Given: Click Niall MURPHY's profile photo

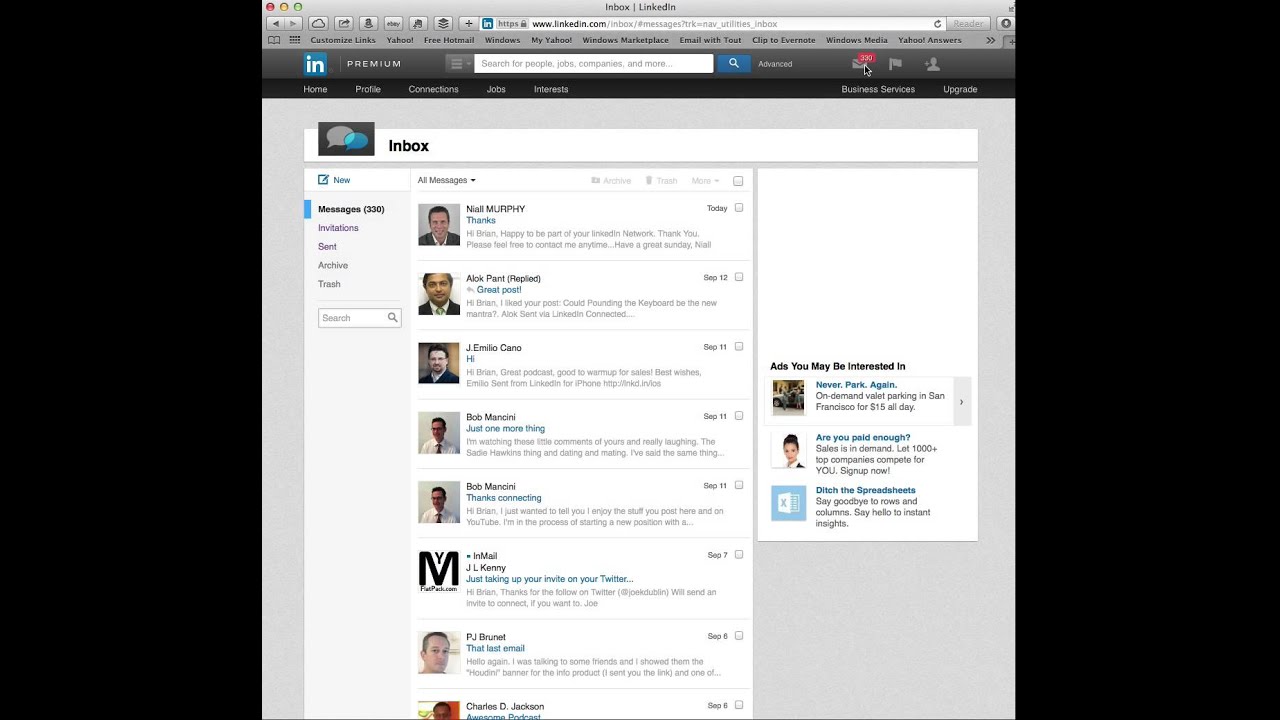Looking at the screenshot, I should [x=439, y=225].
